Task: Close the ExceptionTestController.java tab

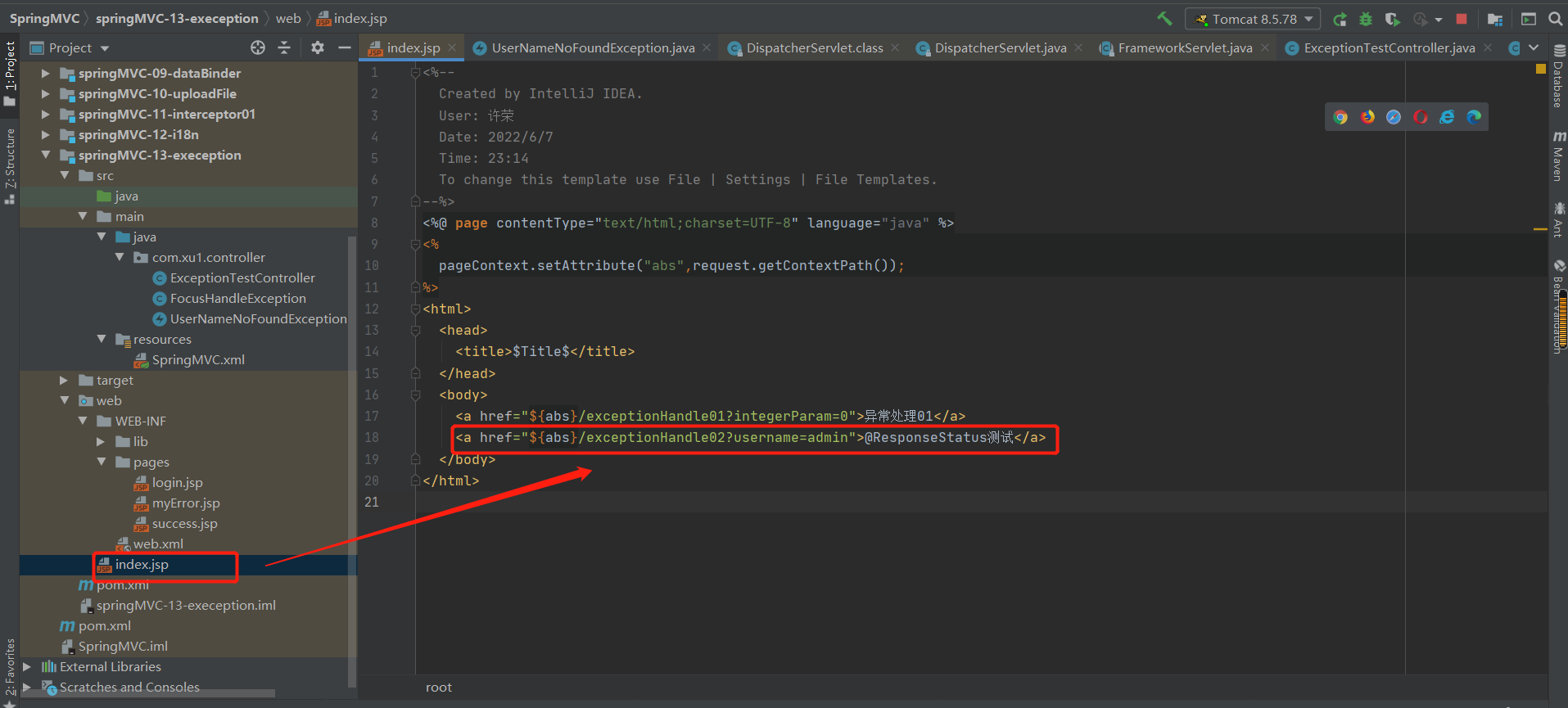Action: point(1488,47)
